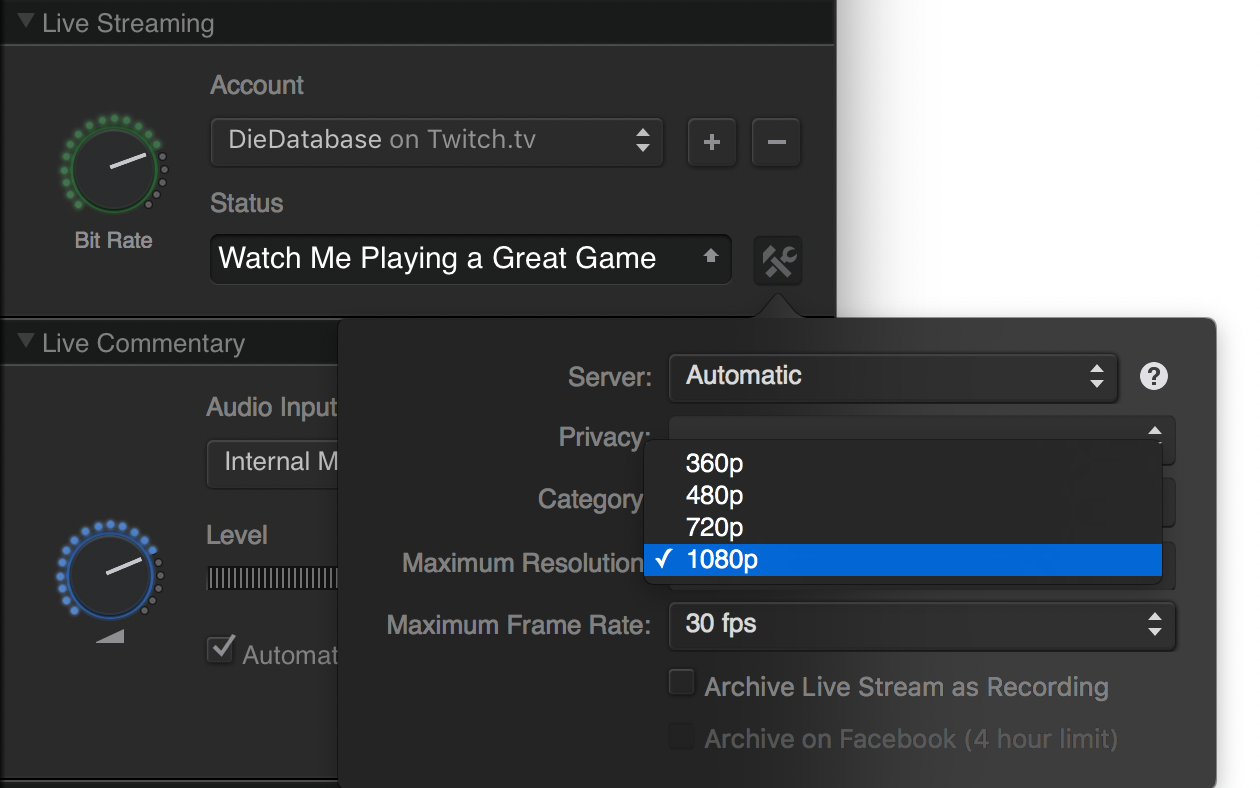Open the Maximum Frame Rate dropdown
Image resolution: width=1260 pixels, height=788 pixels.
pyautogui.click(x=921, y=624)
